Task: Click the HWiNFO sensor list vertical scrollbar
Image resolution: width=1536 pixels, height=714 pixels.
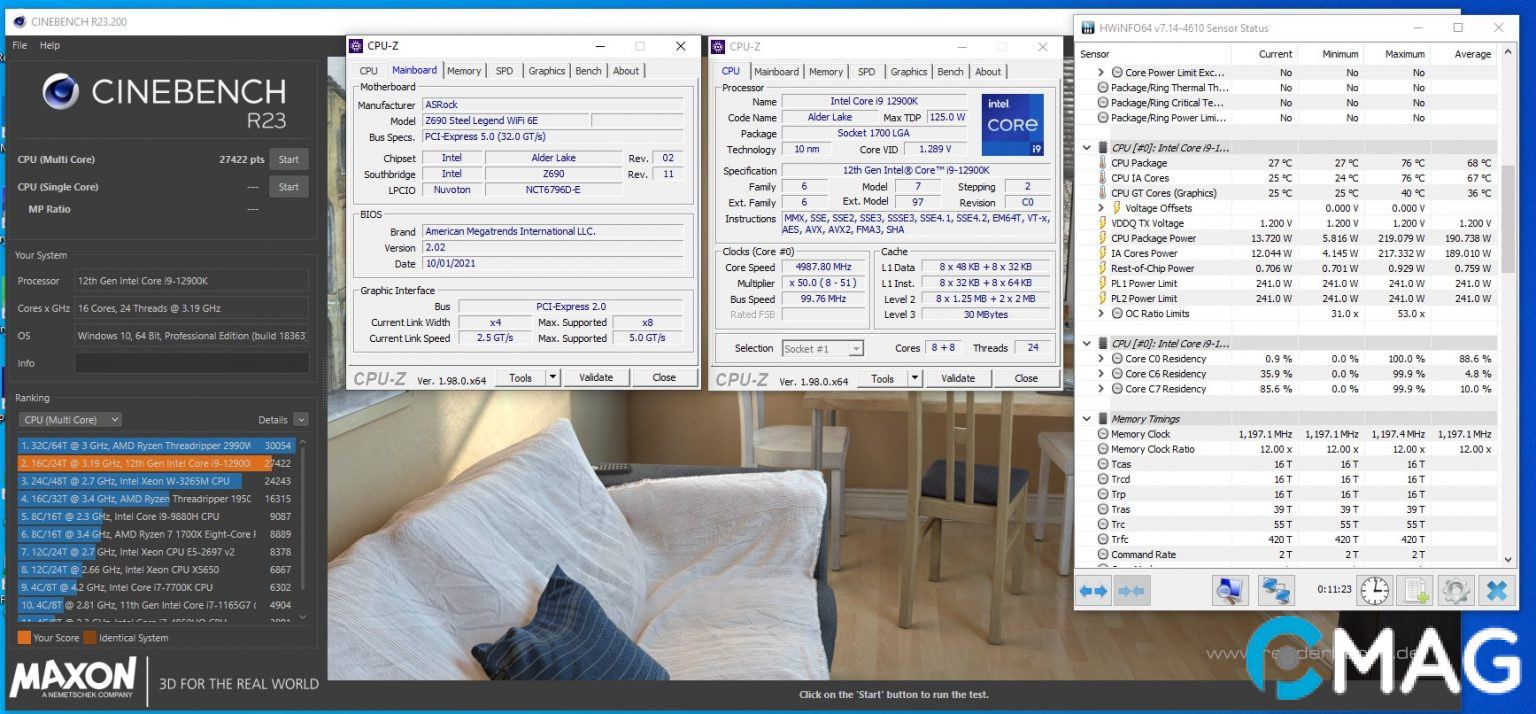Action: coord(1508,220)
